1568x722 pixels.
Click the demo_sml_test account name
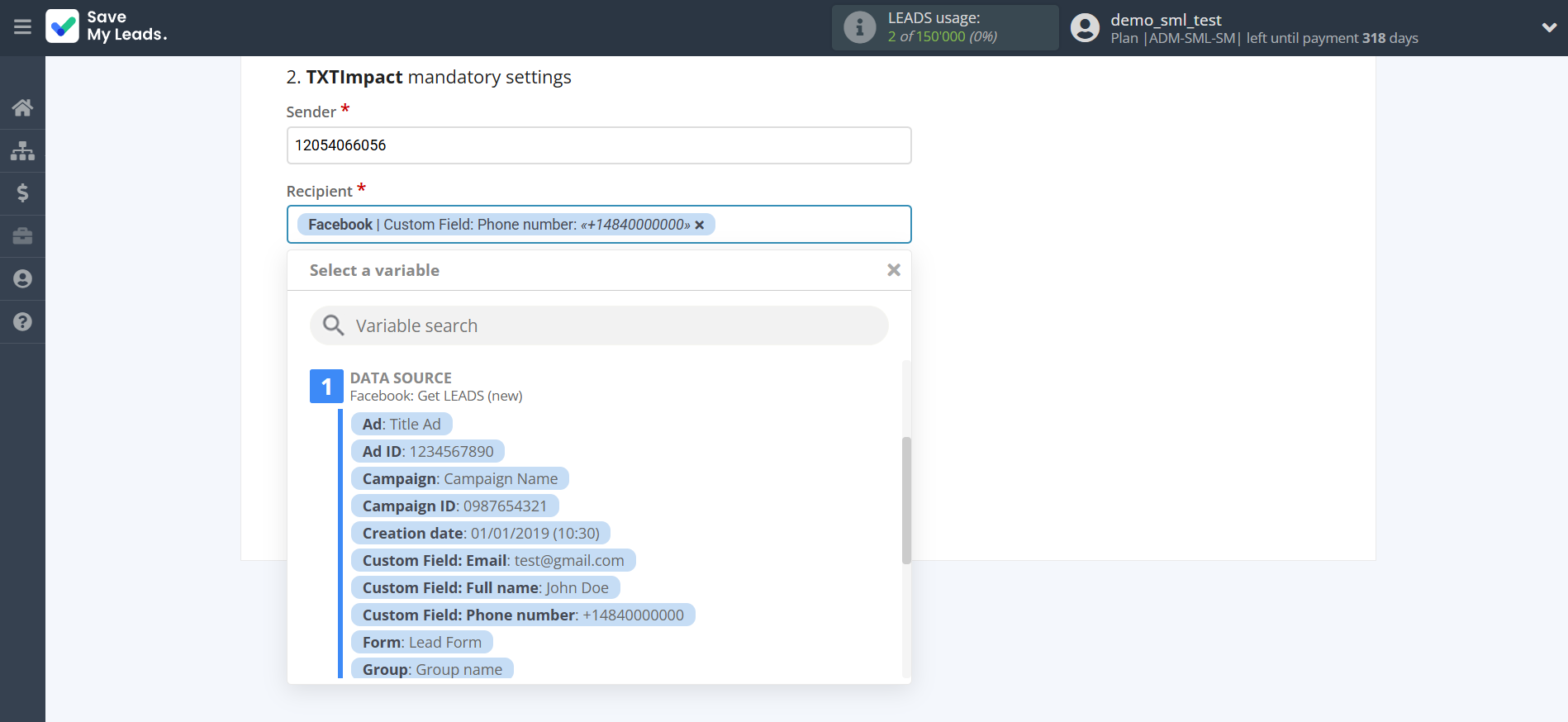pos(1166,20)
